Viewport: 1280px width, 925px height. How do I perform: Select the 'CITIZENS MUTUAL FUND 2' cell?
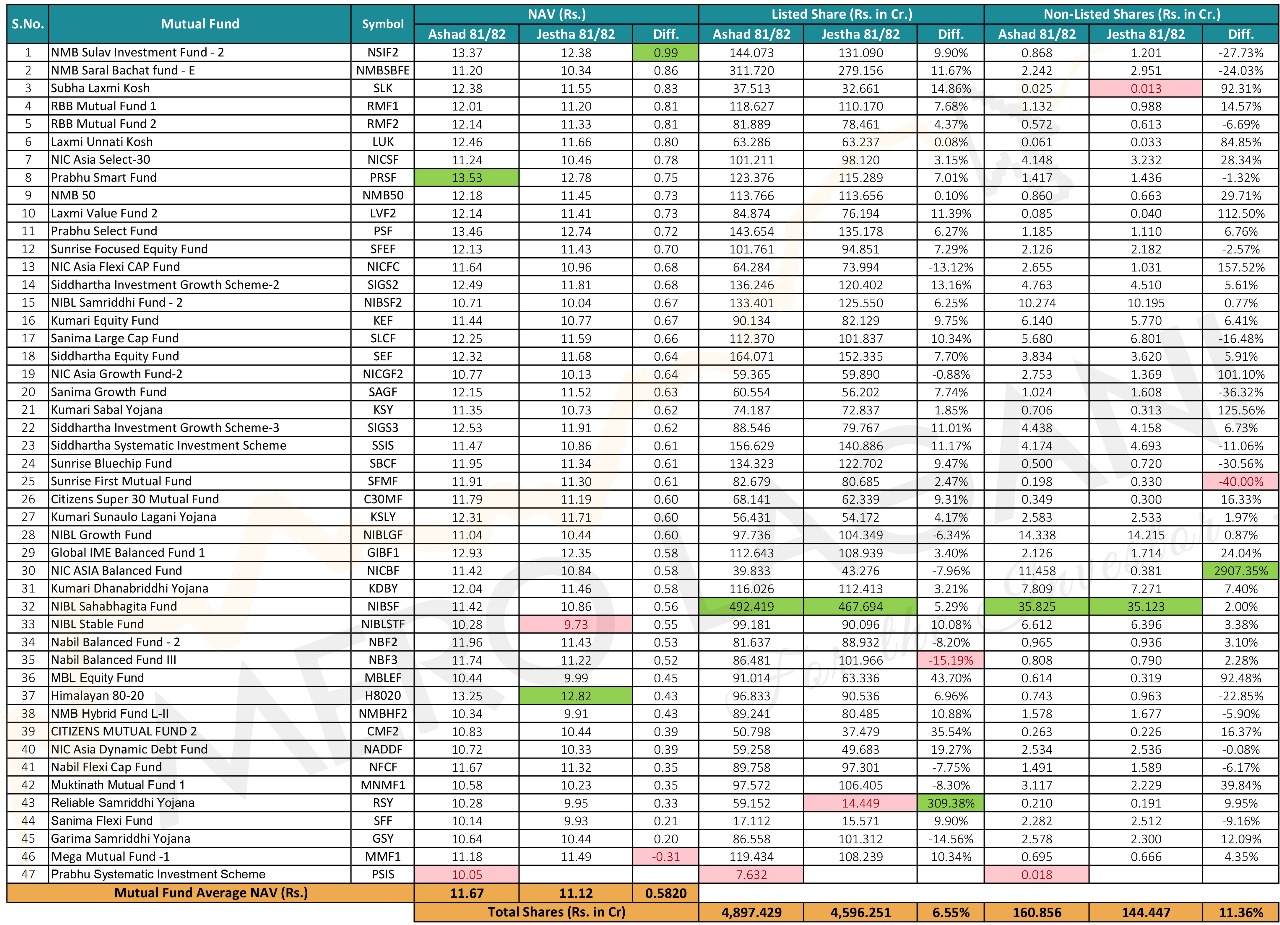(x=200, y=732)
